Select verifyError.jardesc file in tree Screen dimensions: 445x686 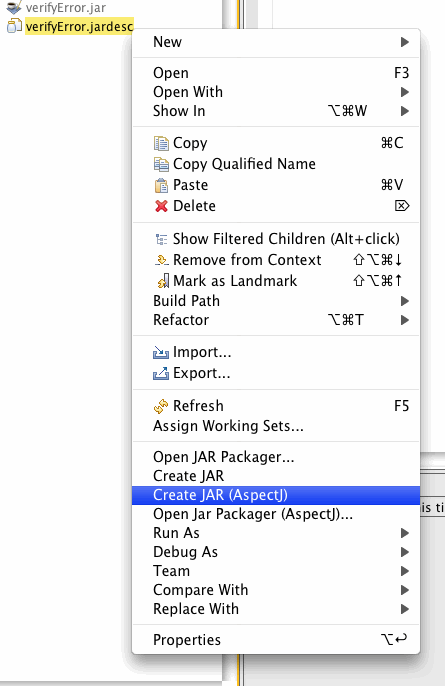coord(79,27)
